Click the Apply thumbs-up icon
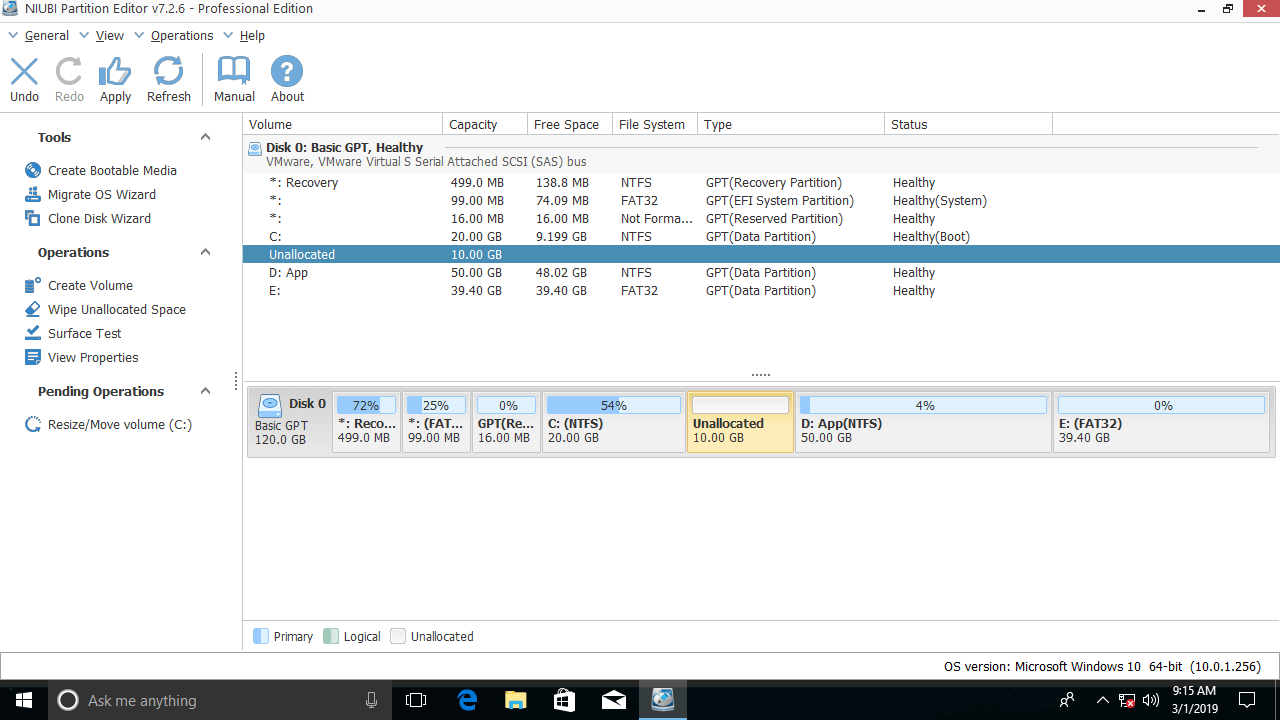 pos(115,72)
